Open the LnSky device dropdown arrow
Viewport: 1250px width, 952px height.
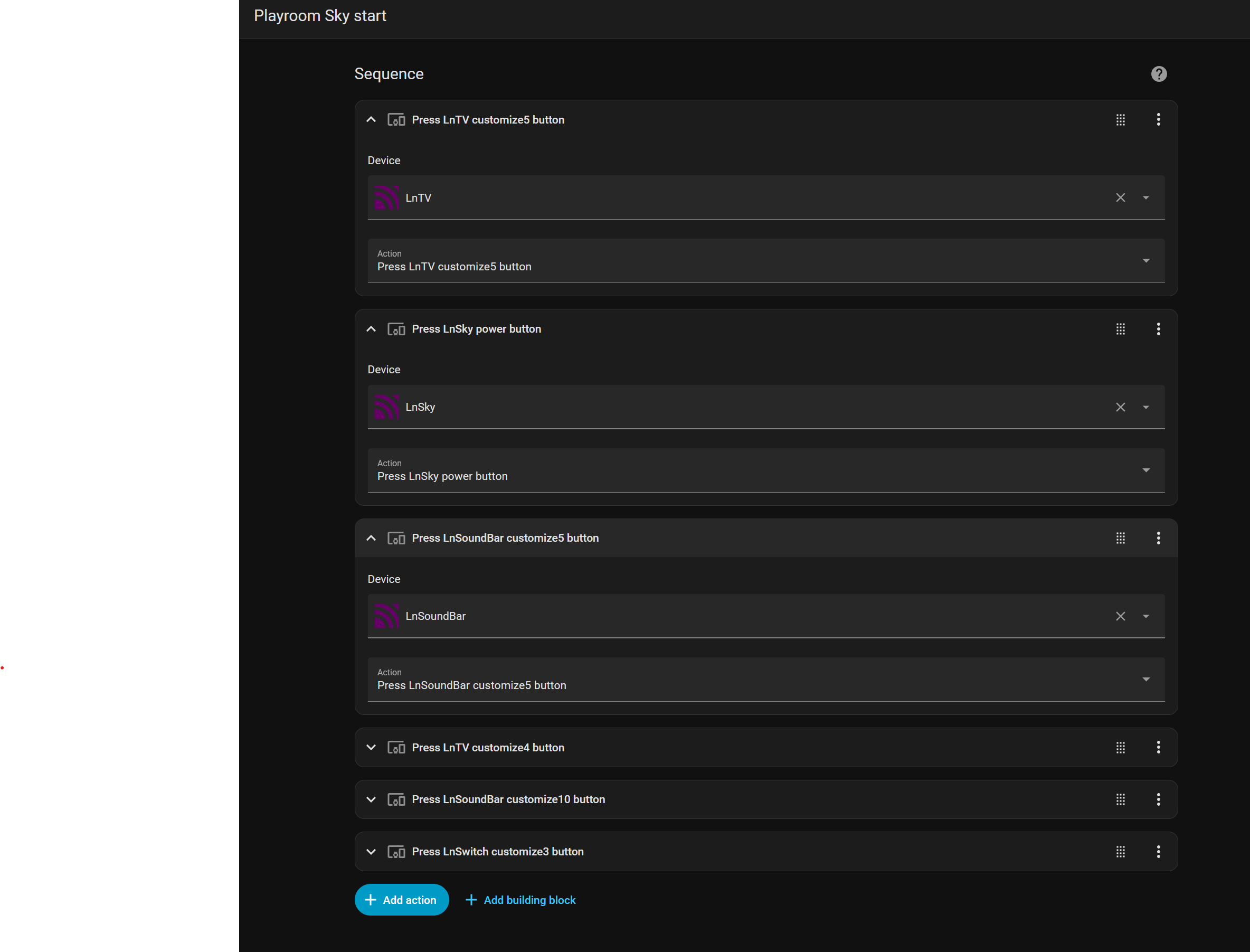(1145, 408)
